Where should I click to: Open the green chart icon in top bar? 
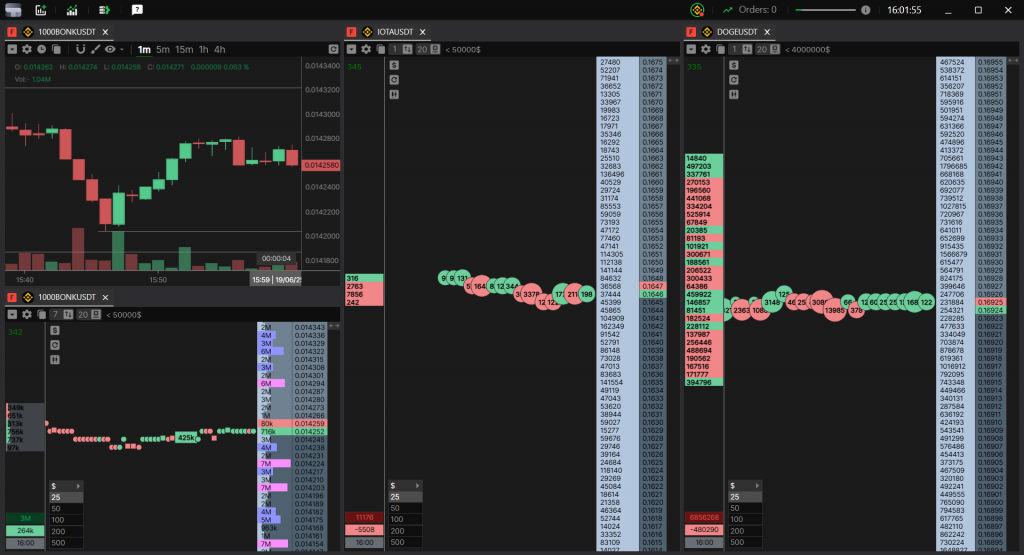[72, 10]
